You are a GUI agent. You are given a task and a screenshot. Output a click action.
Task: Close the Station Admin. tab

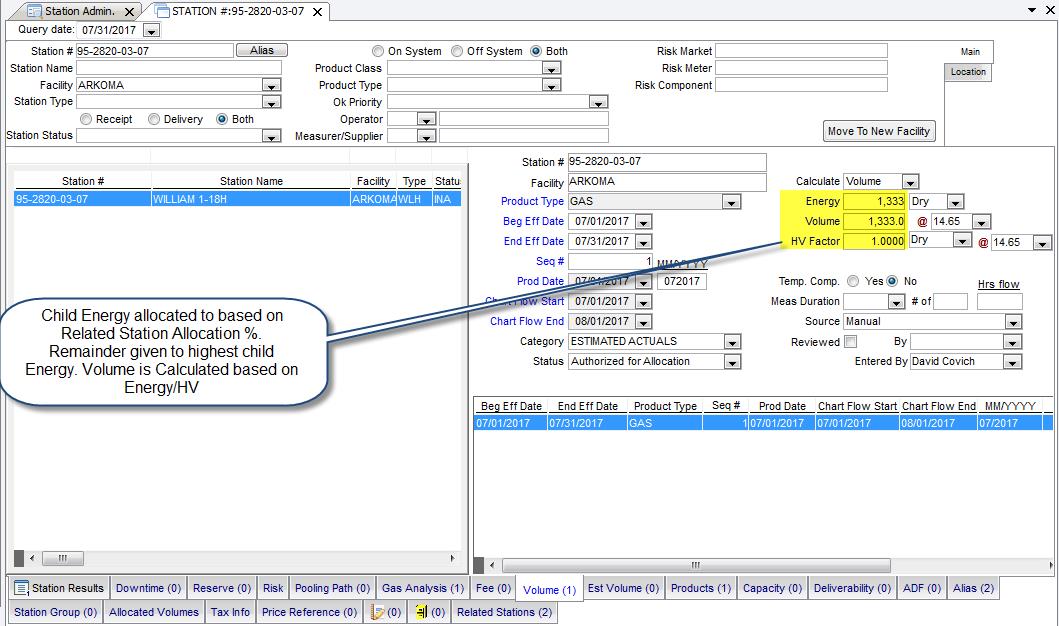coord(129,12)
